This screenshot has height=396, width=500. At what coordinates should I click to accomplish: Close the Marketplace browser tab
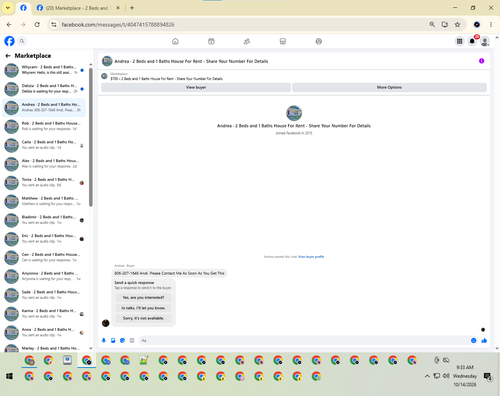(x=118, y=8)
